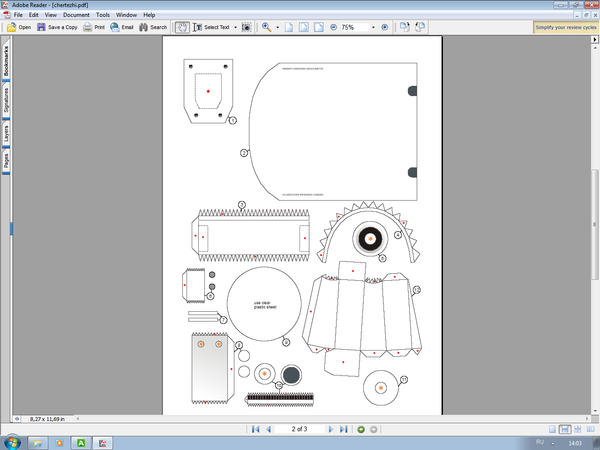The image size is (600, 450).
Task: Open the View menu
Action: pyautogui.click(x=51, y=15)
